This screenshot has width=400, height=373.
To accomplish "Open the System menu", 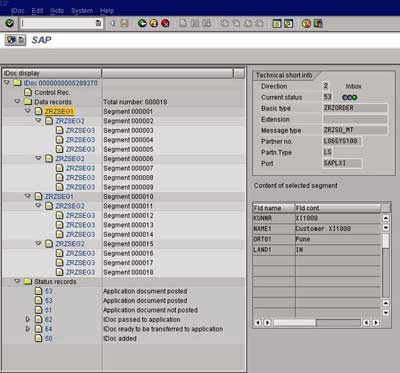I will (82, 11).
